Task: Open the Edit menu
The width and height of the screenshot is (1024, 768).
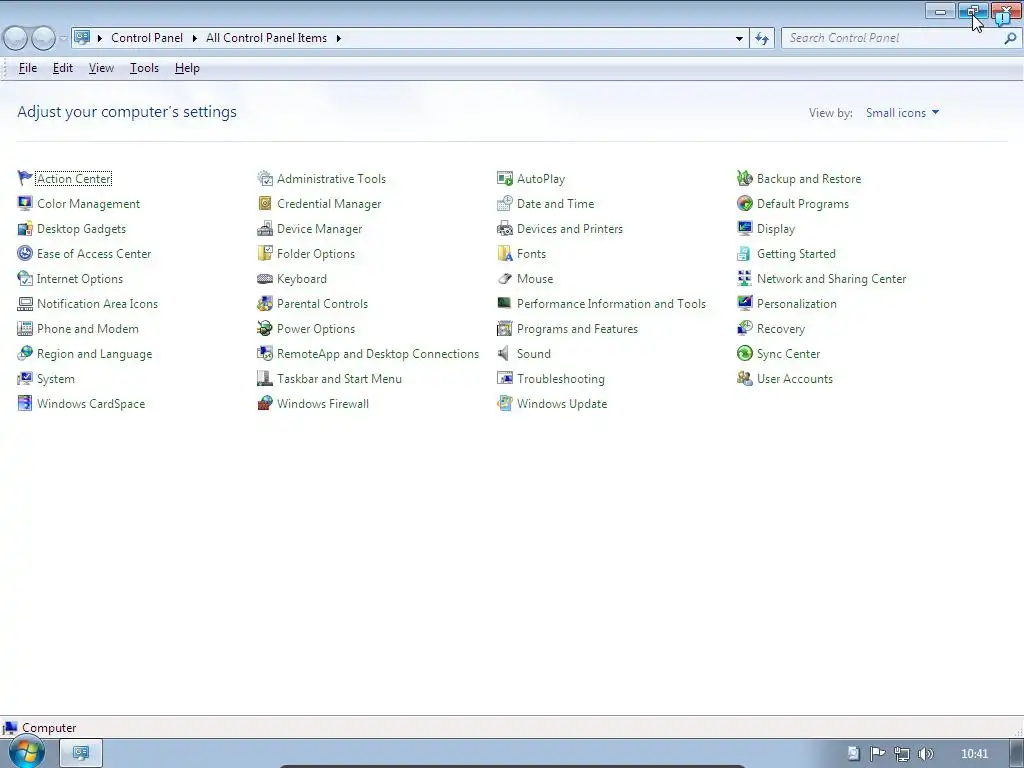Action: 63,68
